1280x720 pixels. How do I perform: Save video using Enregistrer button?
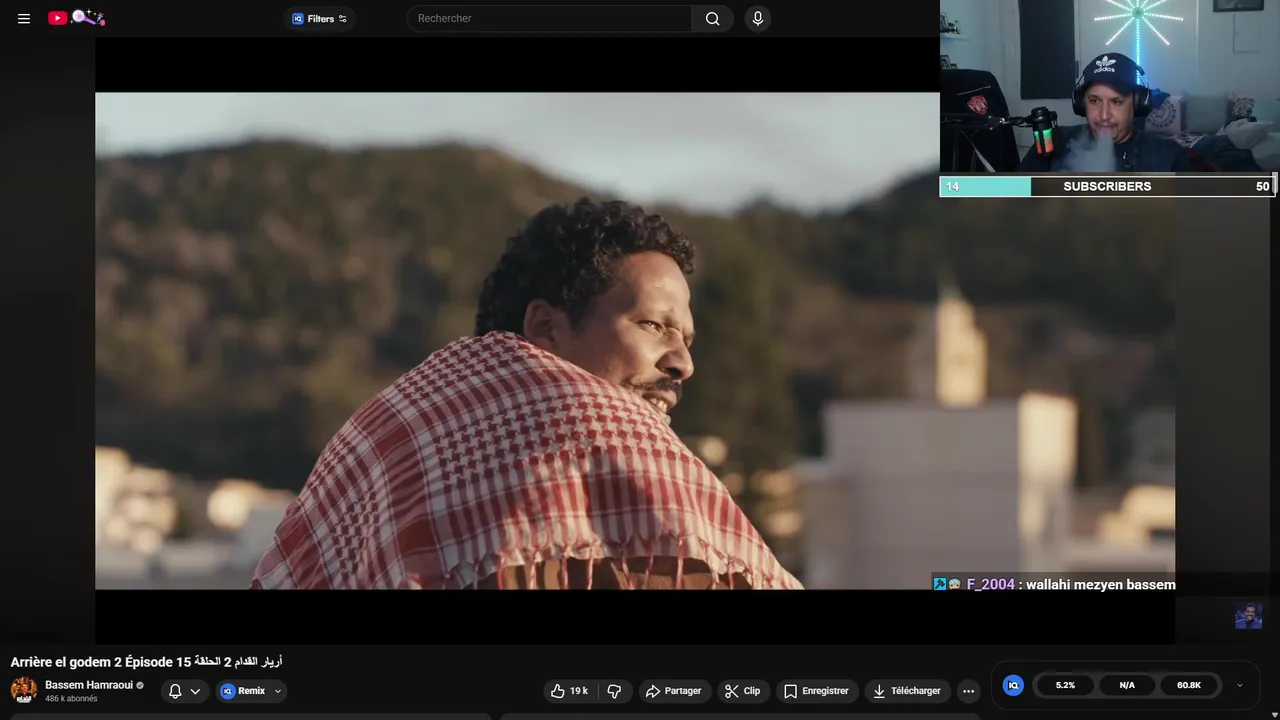(x=816, y=691)
